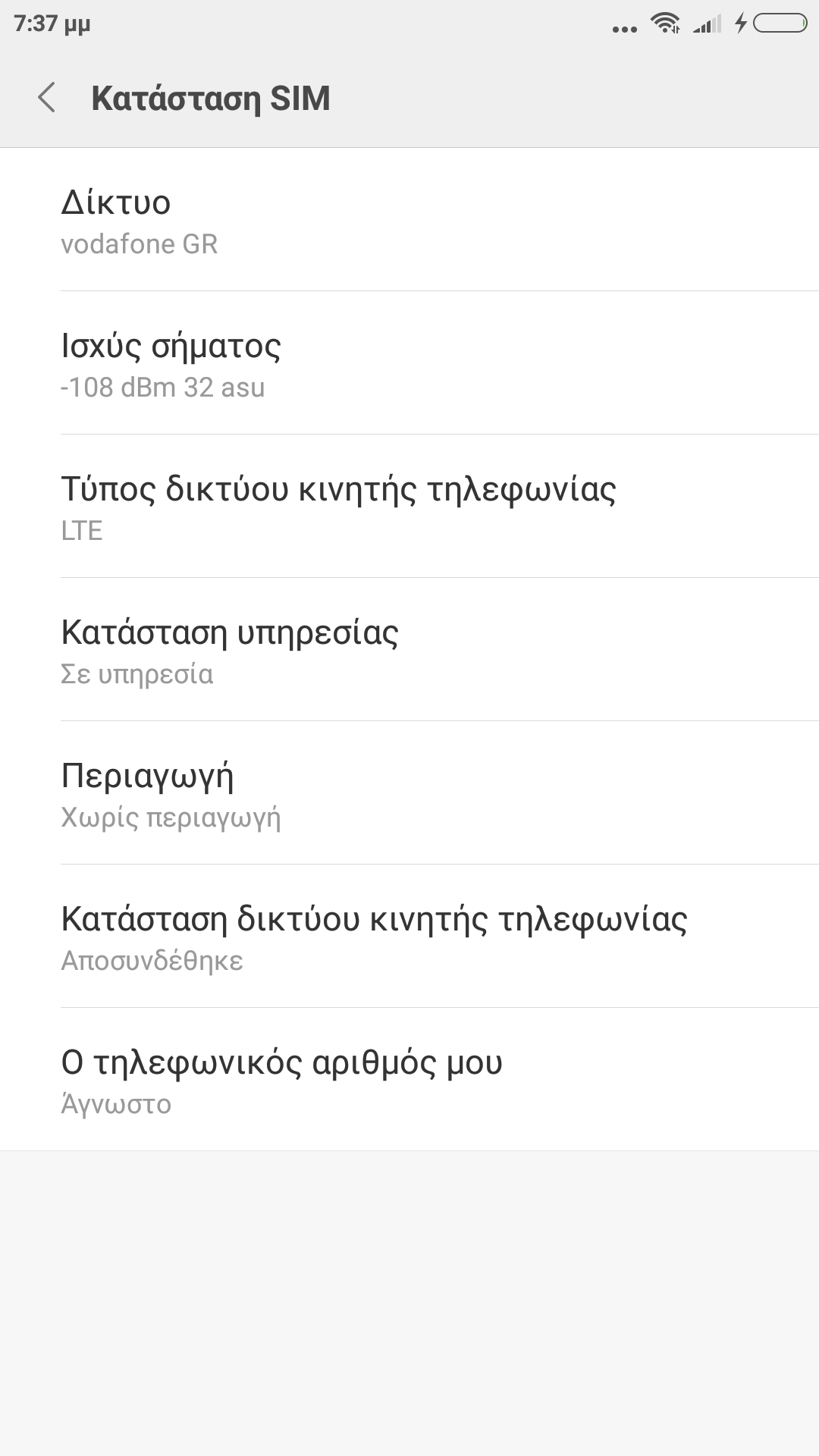Tap the battery indicator icon

[780, 24]
